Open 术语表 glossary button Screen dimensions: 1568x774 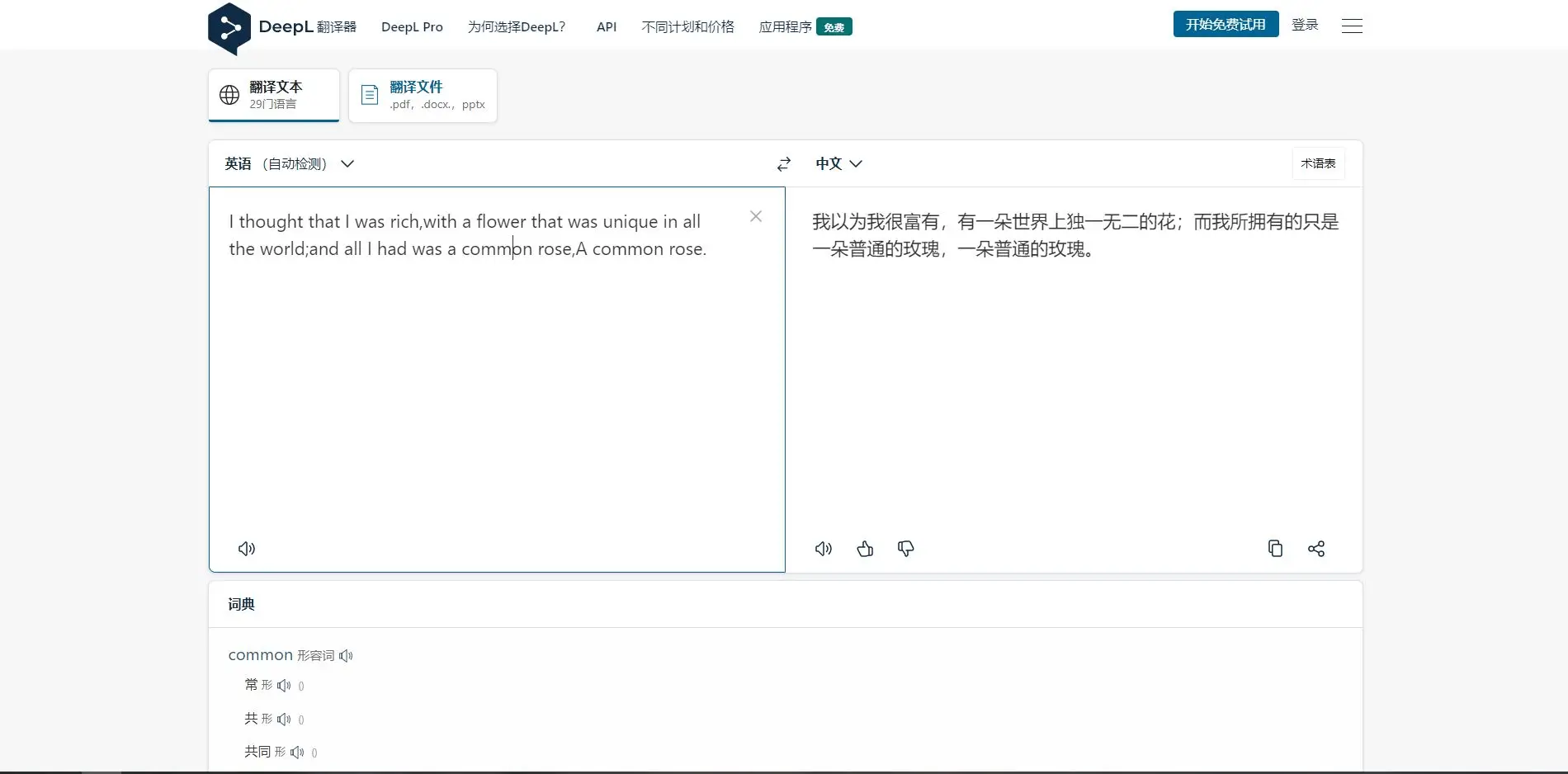point(1318,163)
